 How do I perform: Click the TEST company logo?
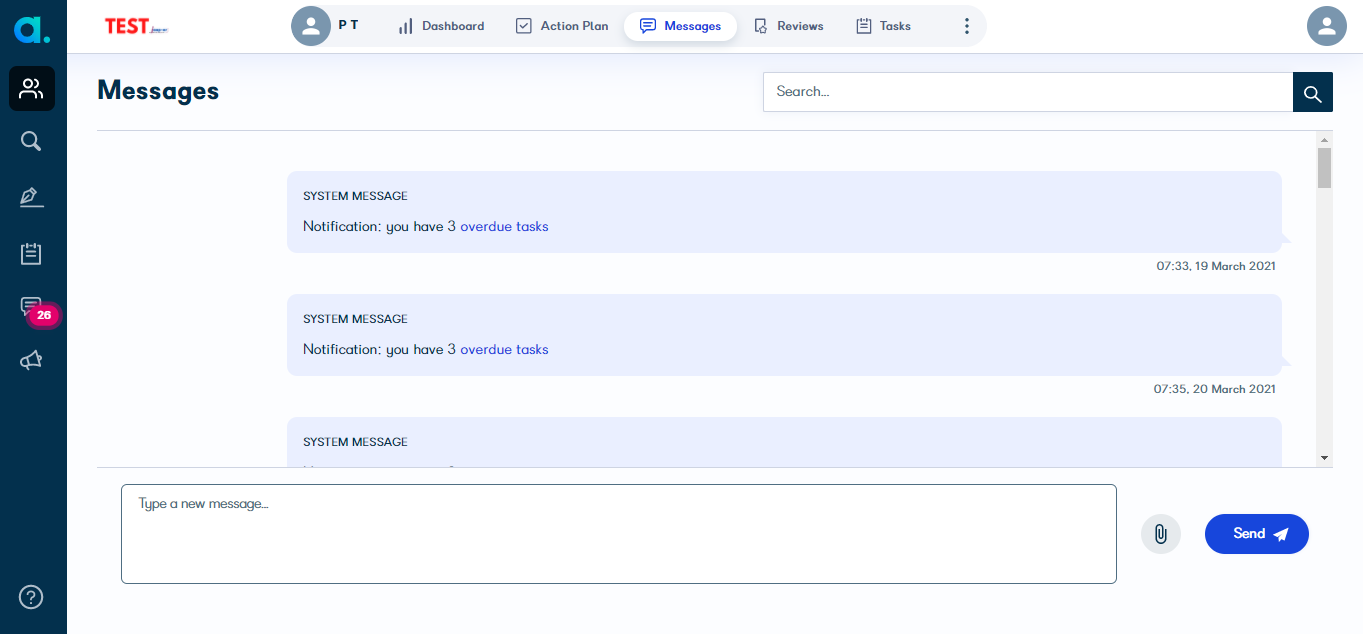[136, 27]
